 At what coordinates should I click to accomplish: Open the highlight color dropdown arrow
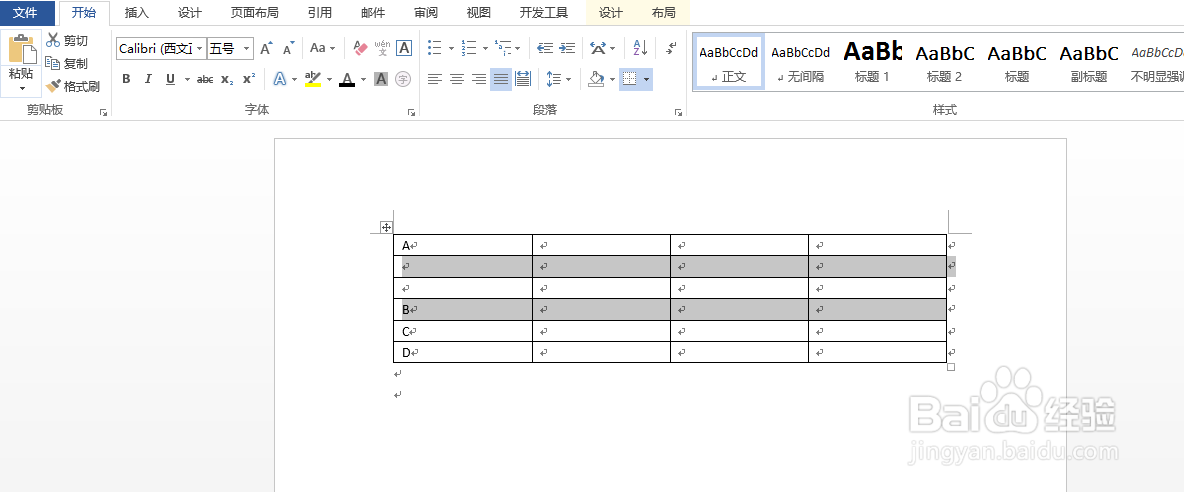tap(329, 79)
